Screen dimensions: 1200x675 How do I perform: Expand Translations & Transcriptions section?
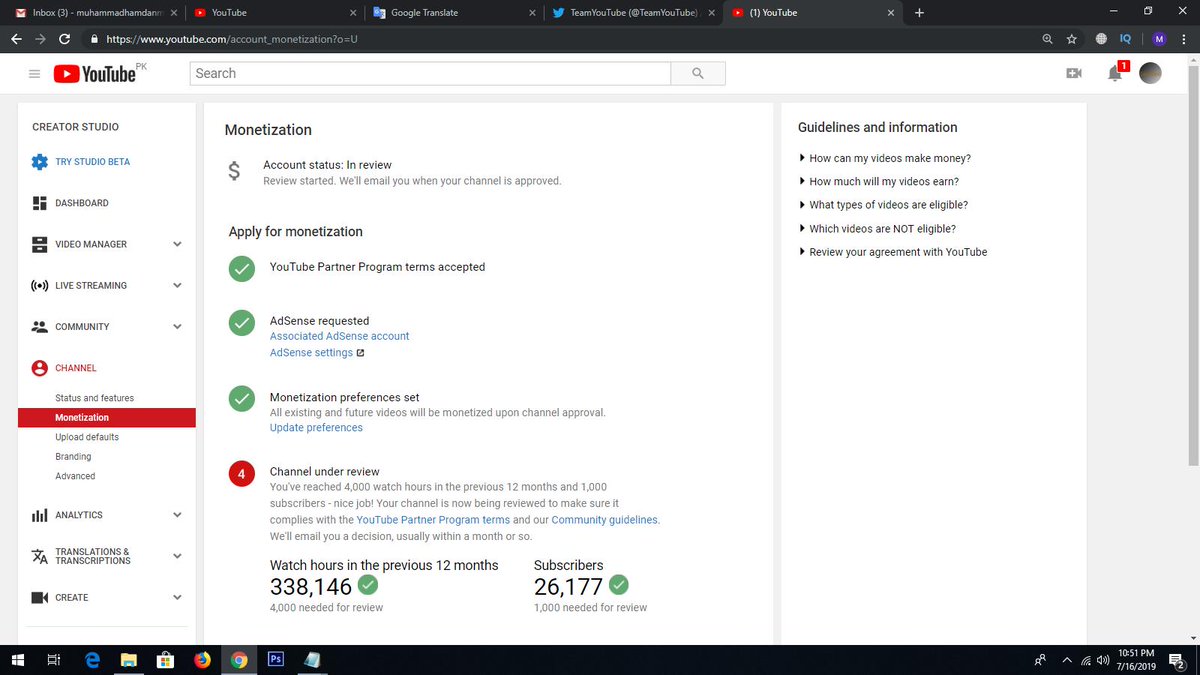[x=177, y=556]
